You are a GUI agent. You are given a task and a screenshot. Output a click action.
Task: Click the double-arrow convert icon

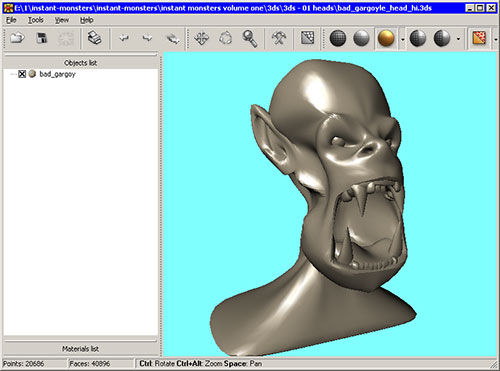click(173, 39)
